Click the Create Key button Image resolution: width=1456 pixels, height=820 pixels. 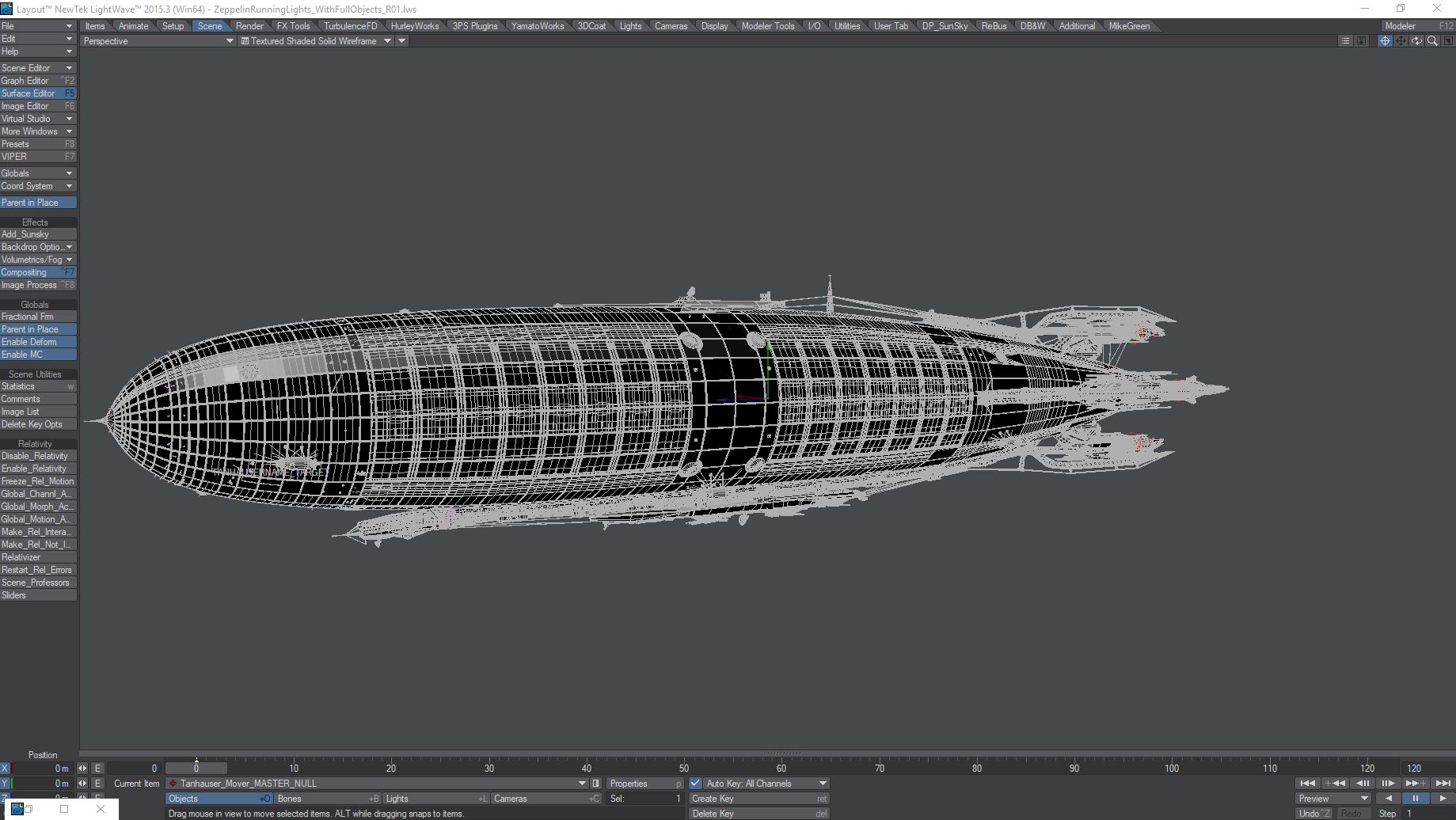coord(758,799)
